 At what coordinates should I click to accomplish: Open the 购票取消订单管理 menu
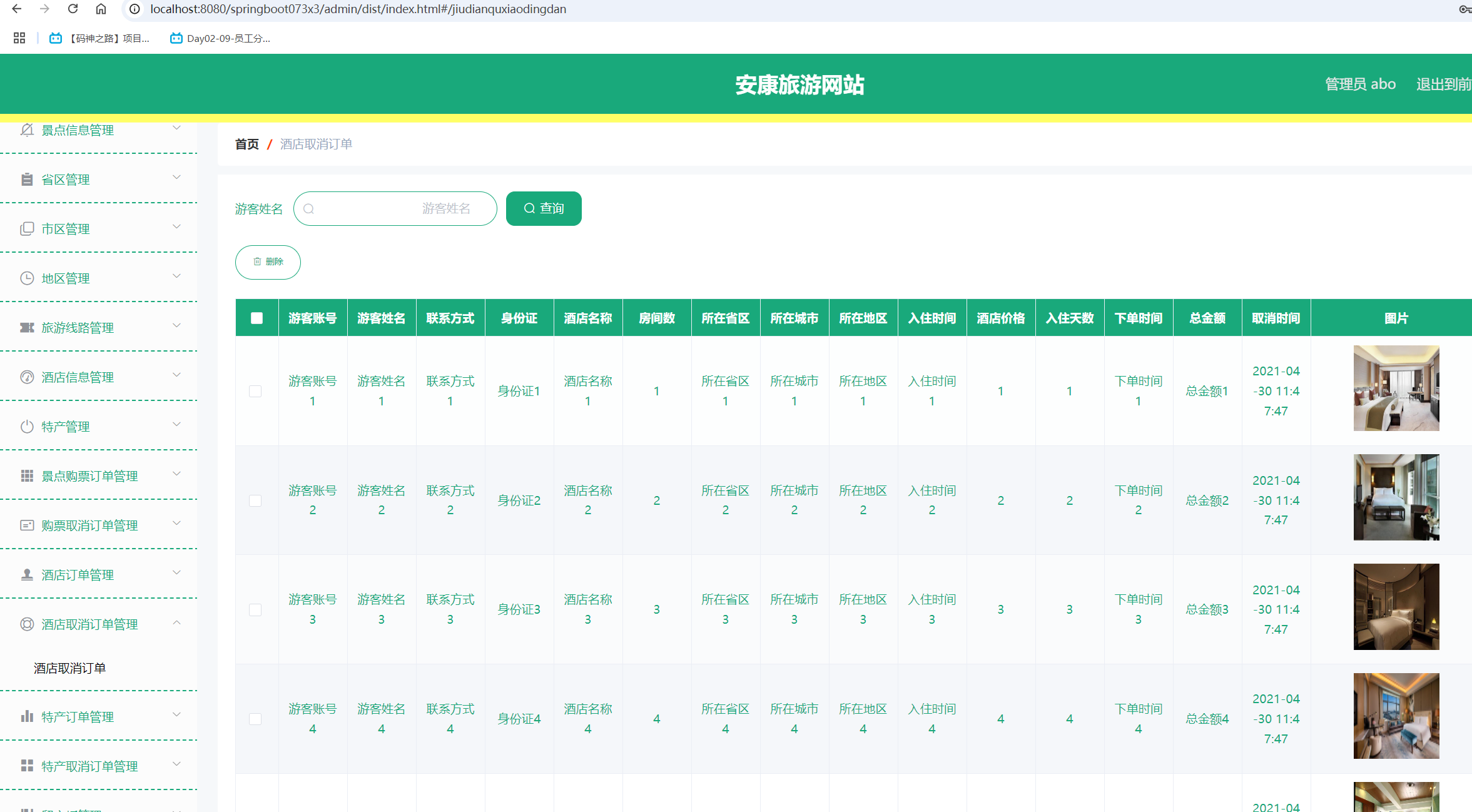[99, 525]
